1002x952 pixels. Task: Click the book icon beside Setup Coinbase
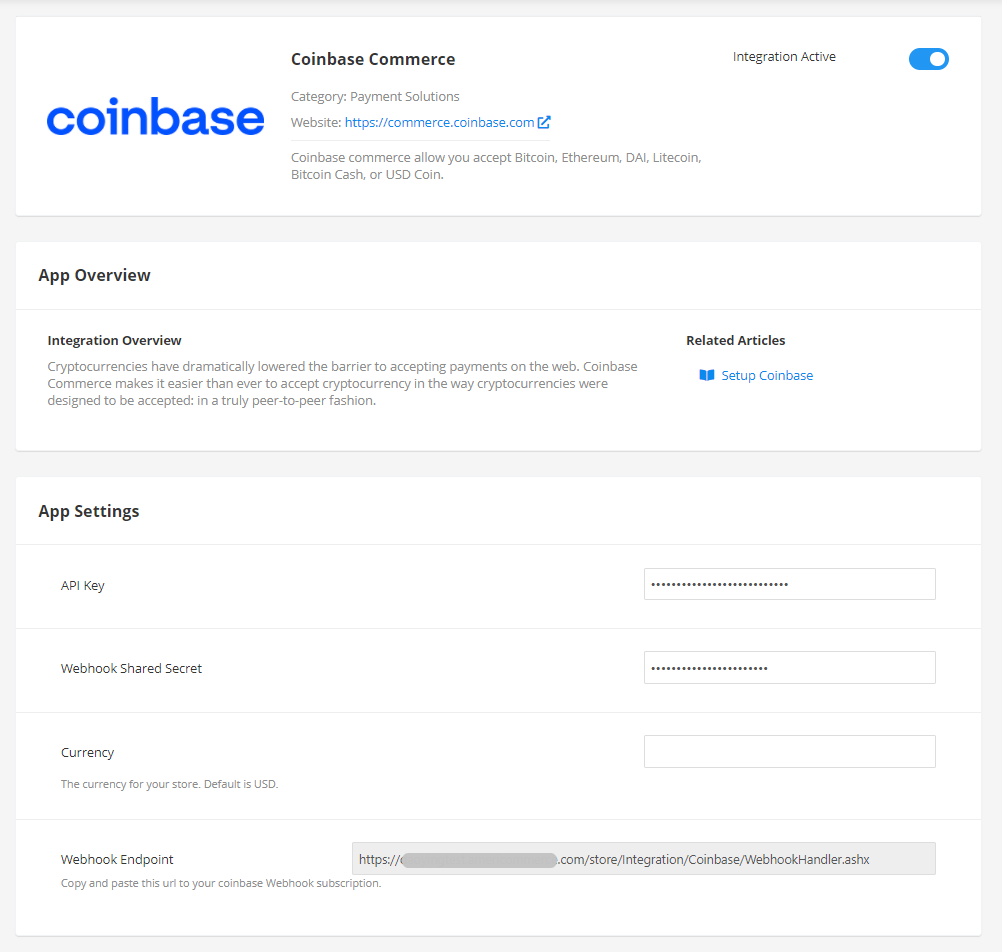(x=707, y=375)
